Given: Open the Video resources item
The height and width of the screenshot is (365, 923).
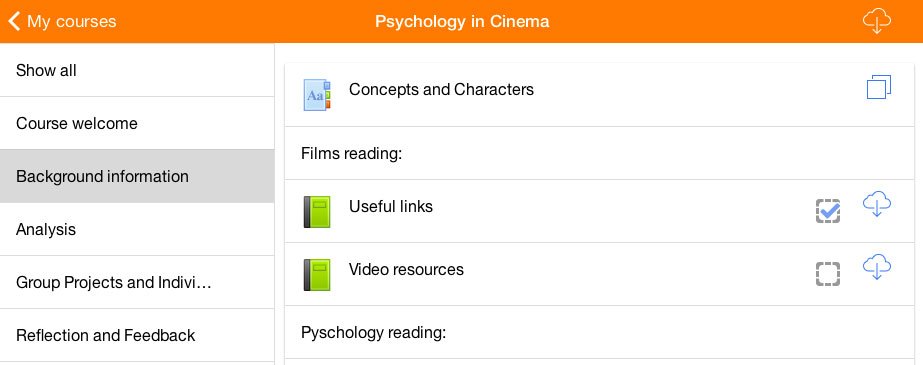Looking at the screenshot, I should tap(406, 270).
